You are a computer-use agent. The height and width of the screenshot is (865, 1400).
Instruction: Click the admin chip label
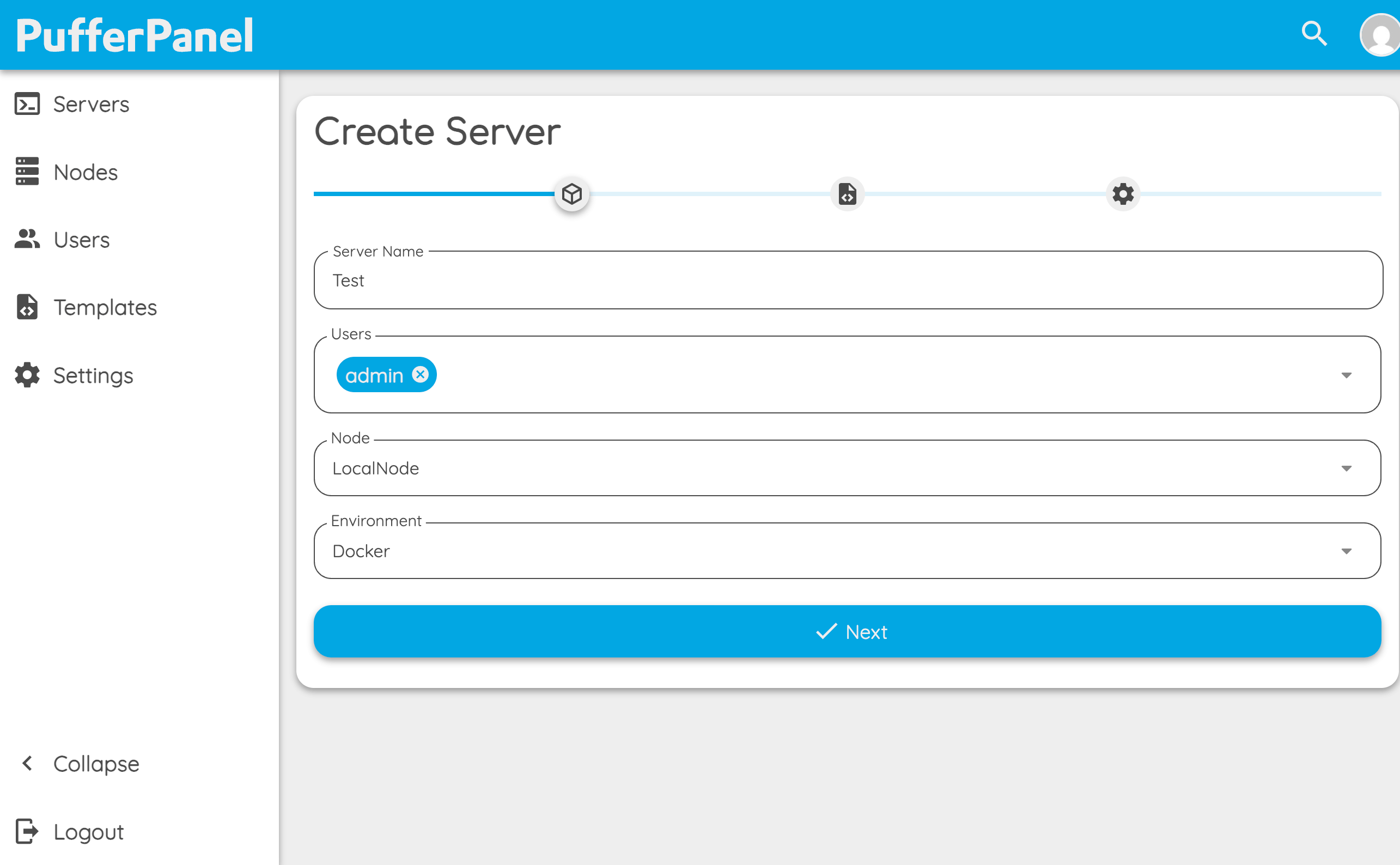[374, 375]
